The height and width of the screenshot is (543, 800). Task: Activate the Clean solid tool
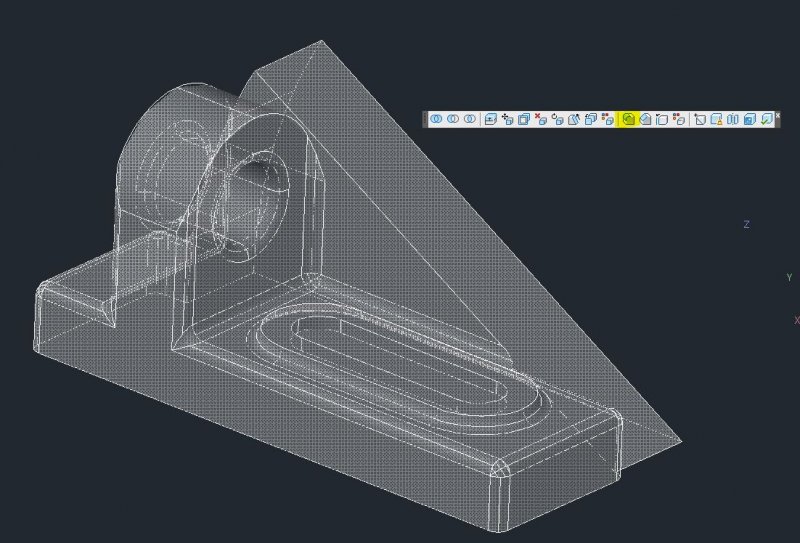point(717,119)
